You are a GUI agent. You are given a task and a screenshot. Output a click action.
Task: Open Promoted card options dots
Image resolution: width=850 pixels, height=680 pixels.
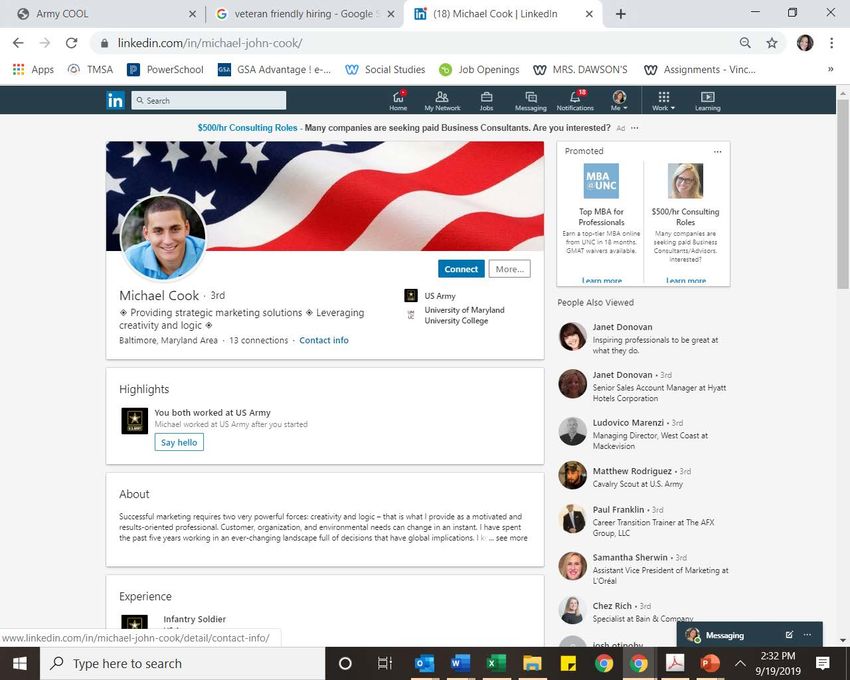coord(718,151)
